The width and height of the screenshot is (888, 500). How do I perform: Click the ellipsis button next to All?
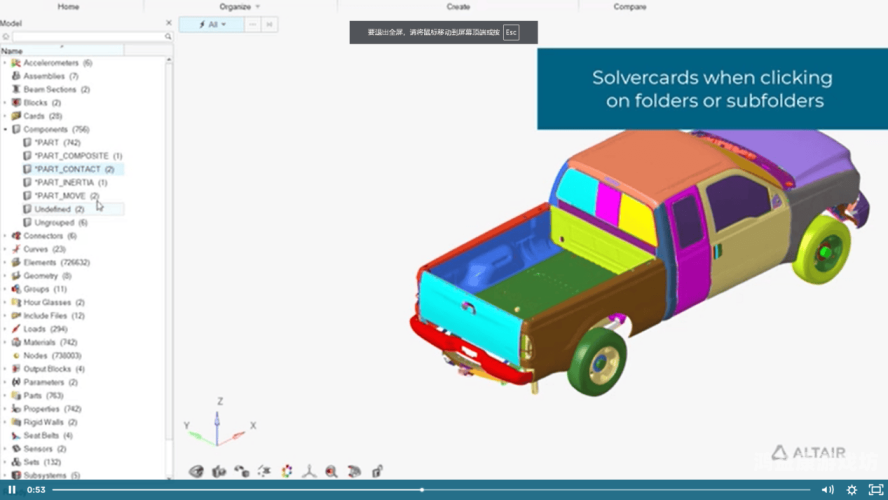tap(253, 24)
